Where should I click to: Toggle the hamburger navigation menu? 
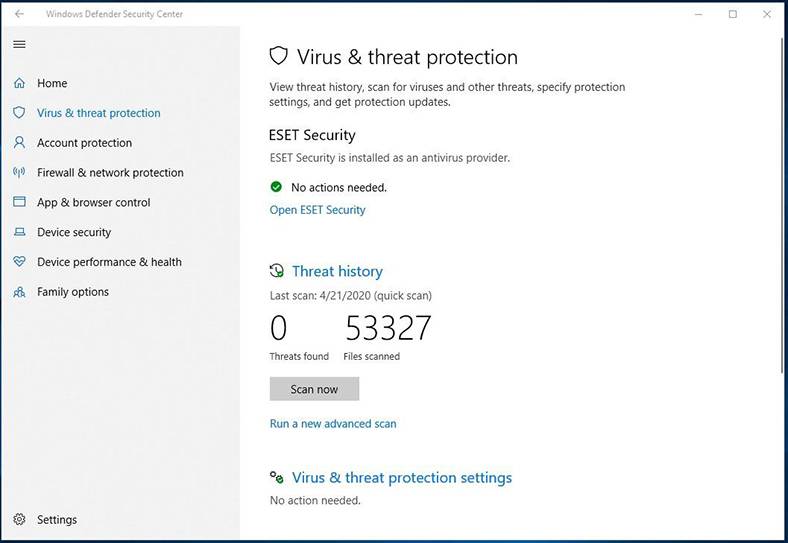[x=19, y=44]
